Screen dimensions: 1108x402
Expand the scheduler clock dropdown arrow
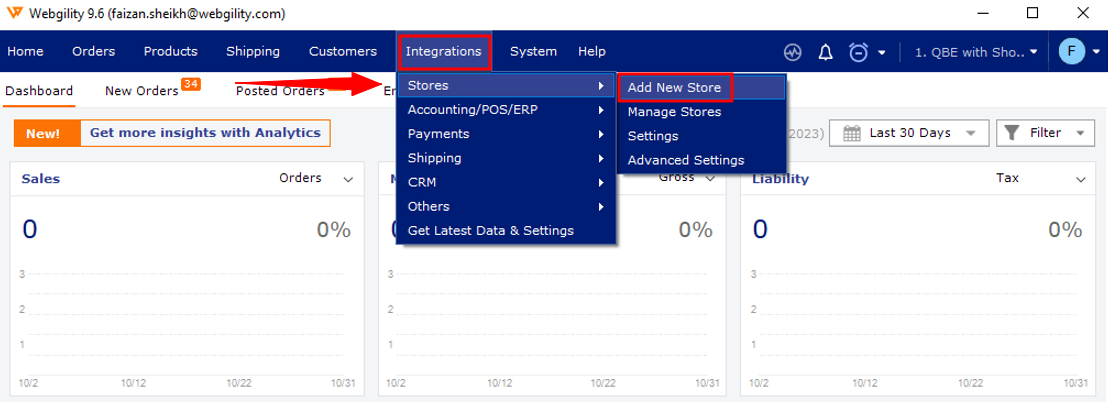(882, 52)
